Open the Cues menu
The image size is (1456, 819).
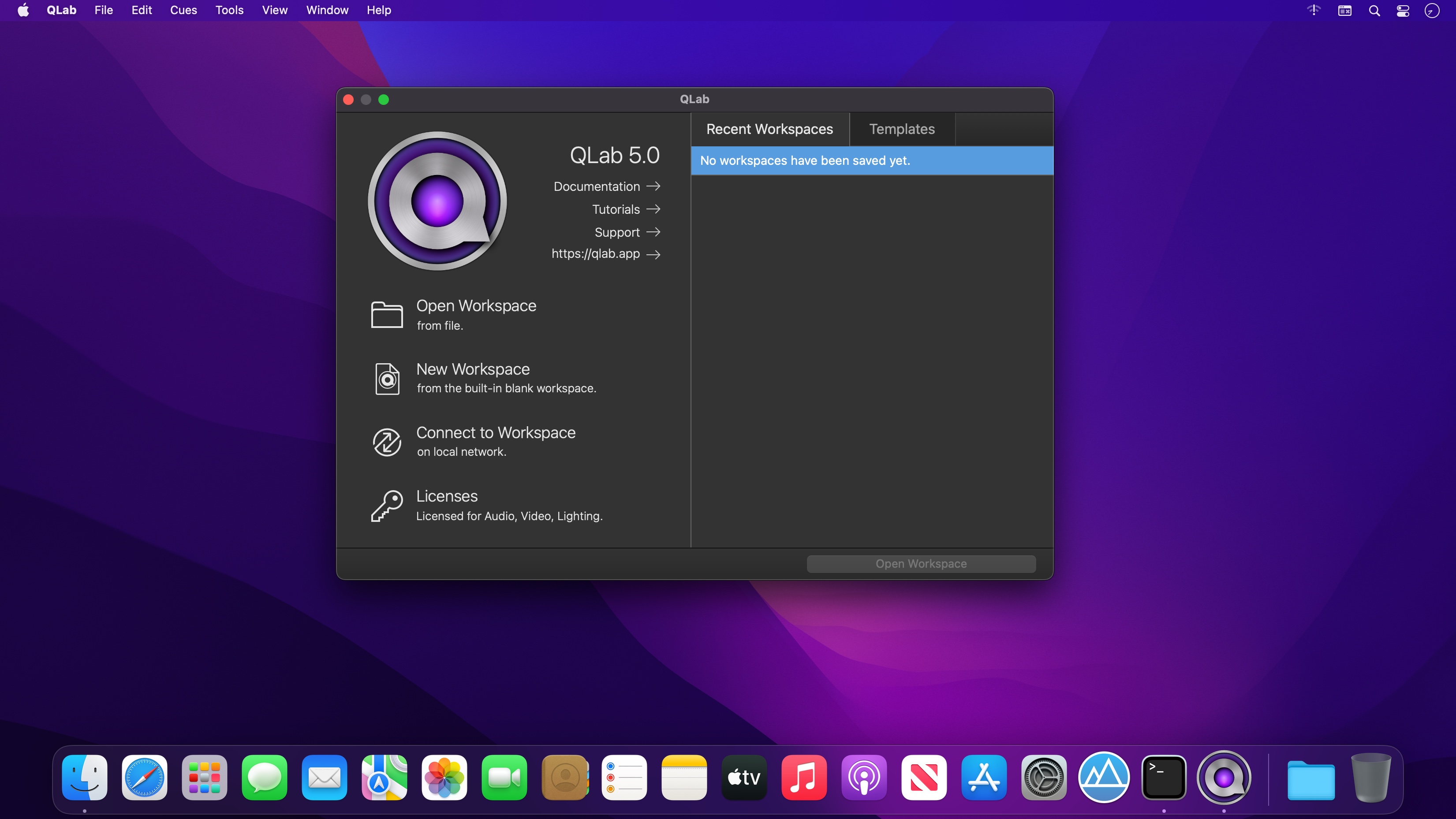pyautogui.click(x=183, y=10)
